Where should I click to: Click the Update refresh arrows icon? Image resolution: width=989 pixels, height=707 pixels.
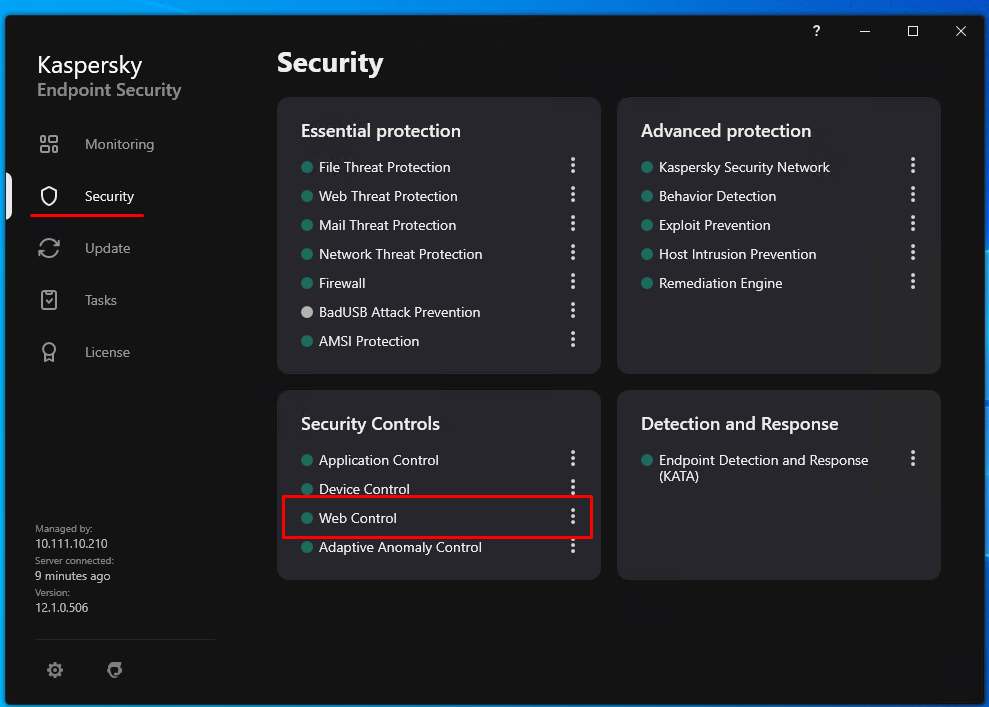(49, 248)
